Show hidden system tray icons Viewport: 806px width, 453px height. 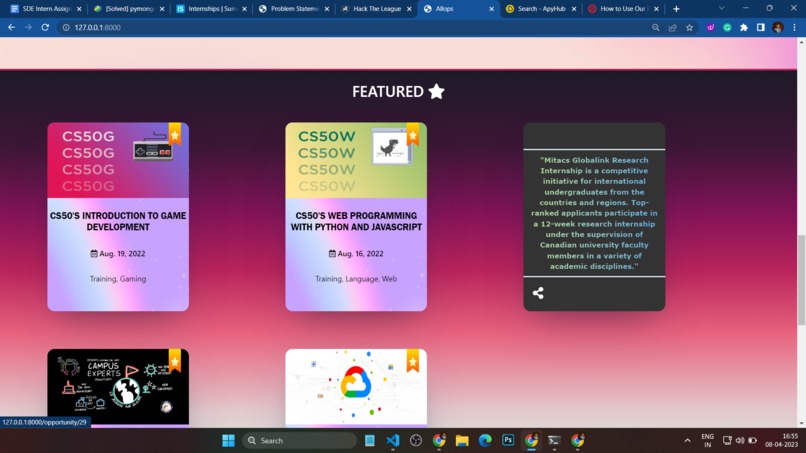687,440
